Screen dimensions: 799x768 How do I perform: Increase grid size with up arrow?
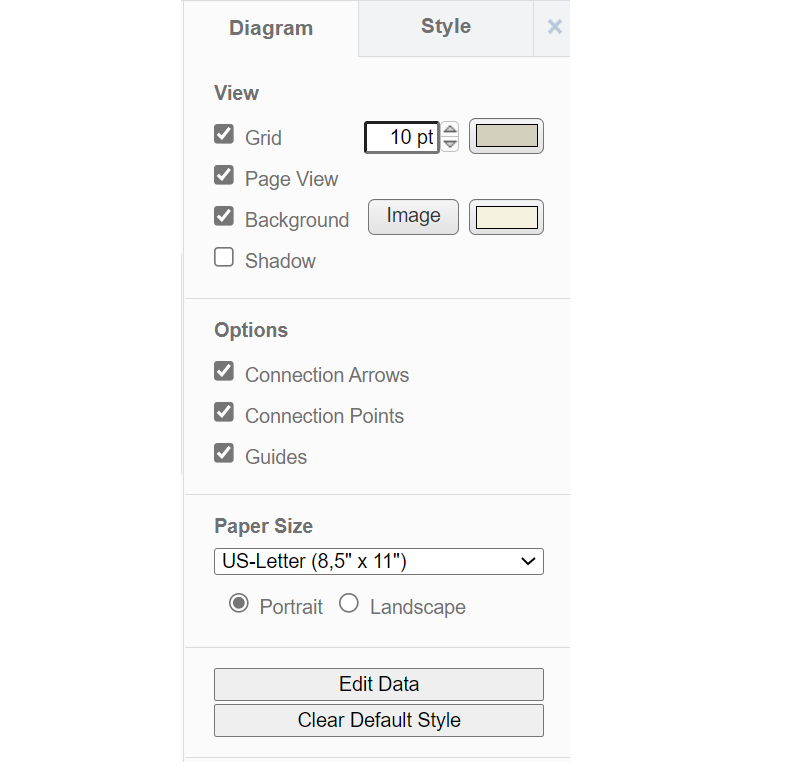(x=451, y=129)
